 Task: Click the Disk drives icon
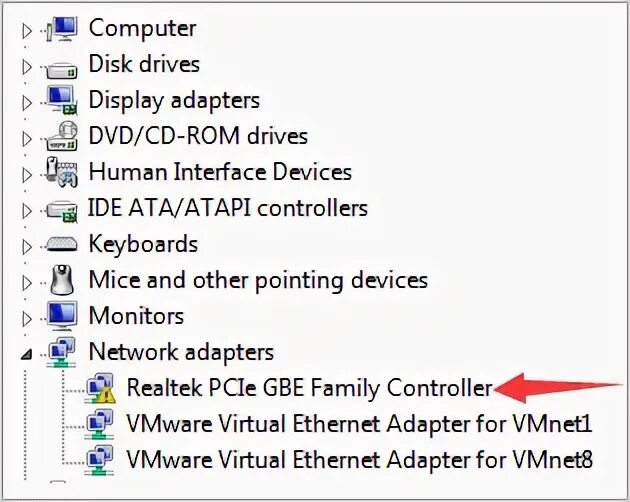tap(61, 65)
